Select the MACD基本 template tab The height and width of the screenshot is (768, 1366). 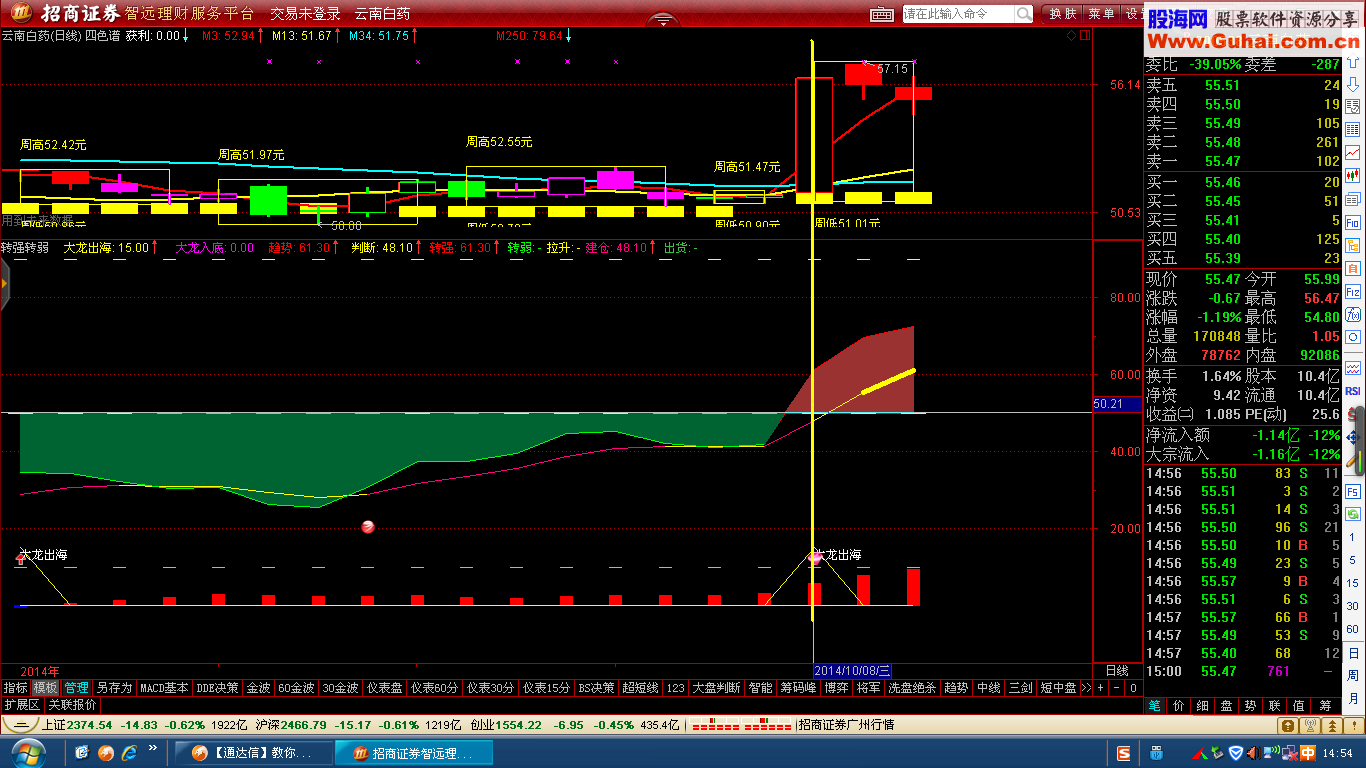click(x=164, y=688)
